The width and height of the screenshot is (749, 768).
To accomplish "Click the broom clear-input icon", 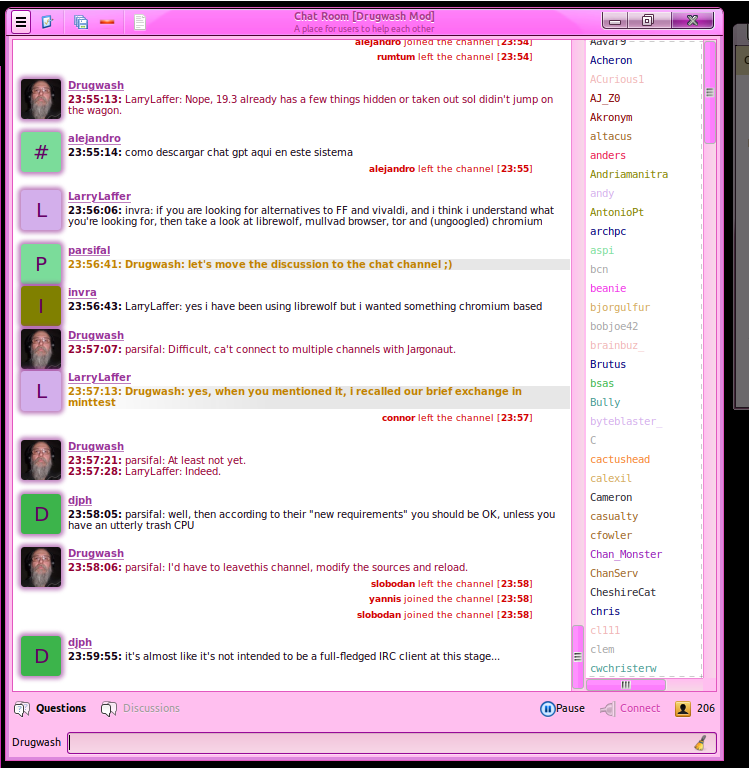I will point(701,743).
